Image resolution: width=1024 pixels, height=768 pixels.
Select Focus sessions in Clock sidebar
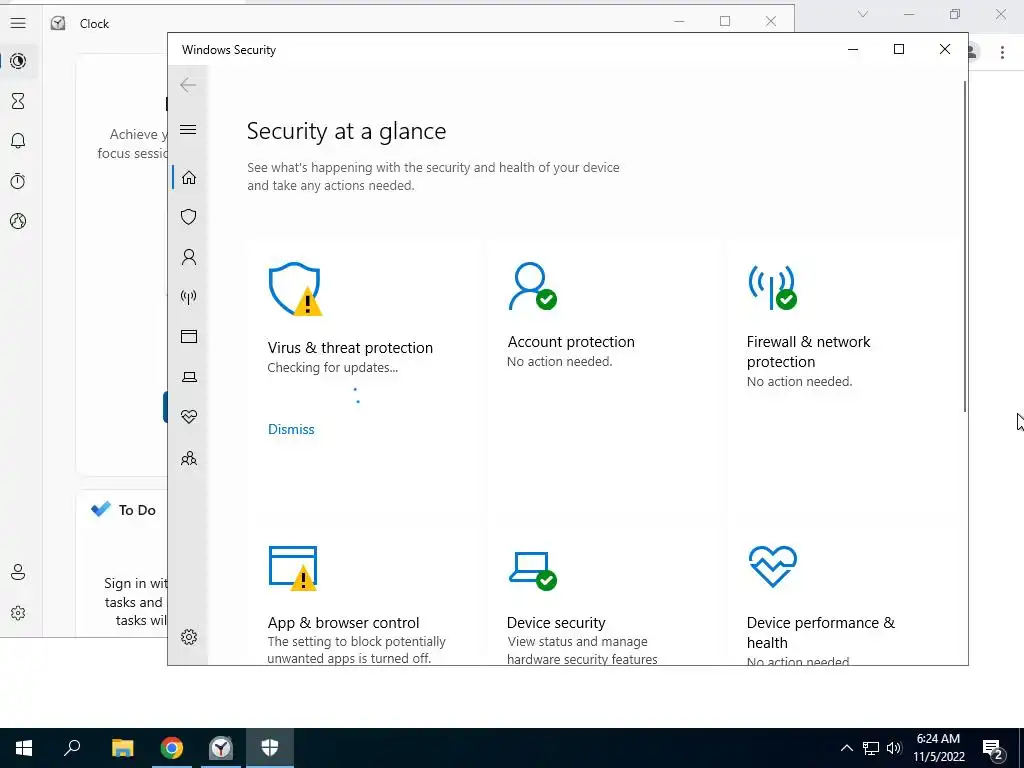coord(18,61)
